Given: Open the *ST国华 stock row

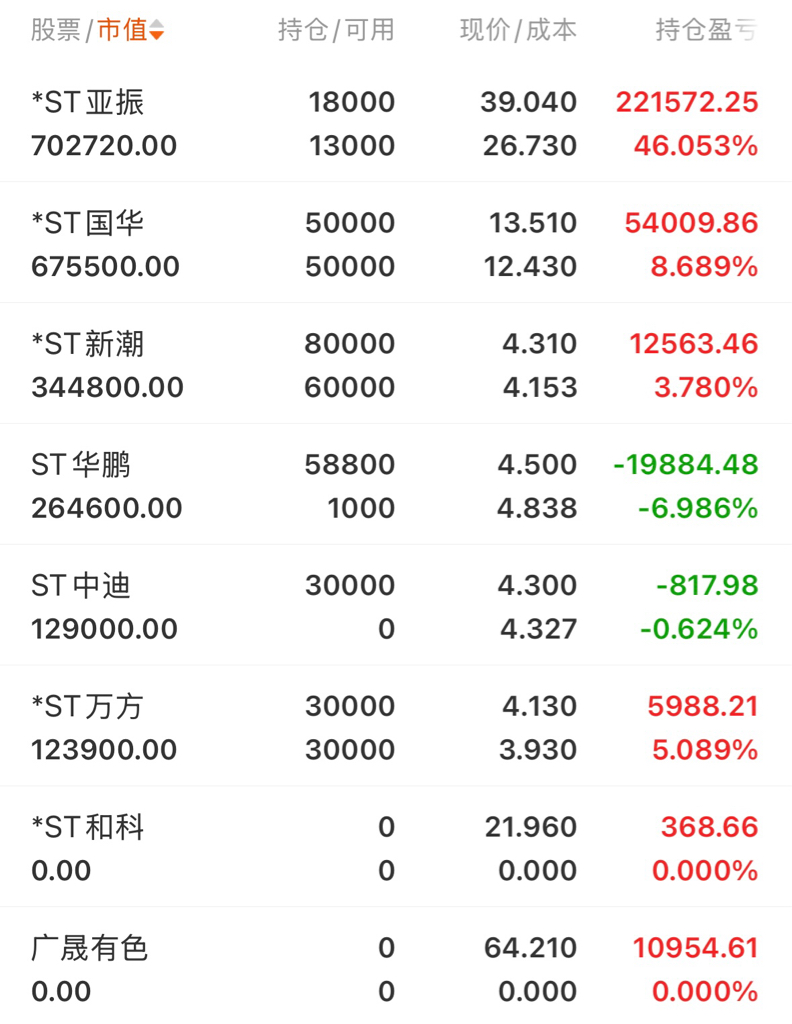Looking at the screenshot, I should (396, 244).
